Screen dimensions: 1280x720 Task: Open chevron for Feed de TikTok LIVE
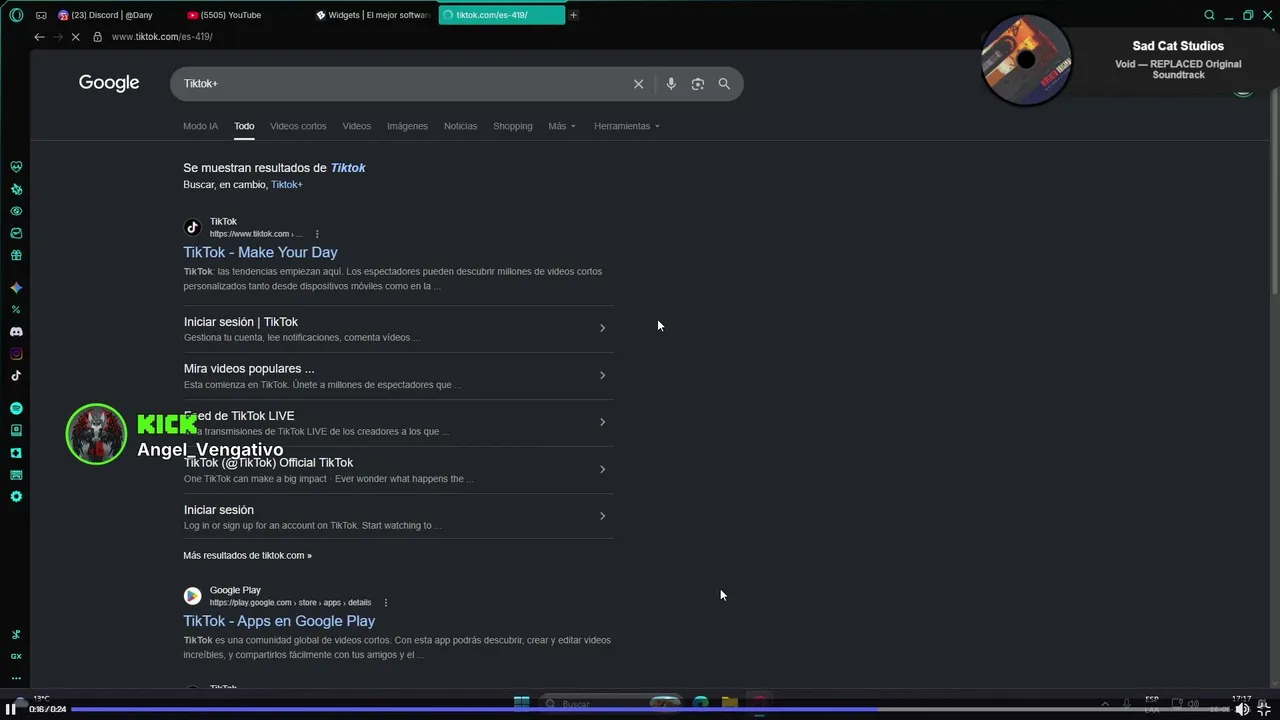tap(602, 422)
